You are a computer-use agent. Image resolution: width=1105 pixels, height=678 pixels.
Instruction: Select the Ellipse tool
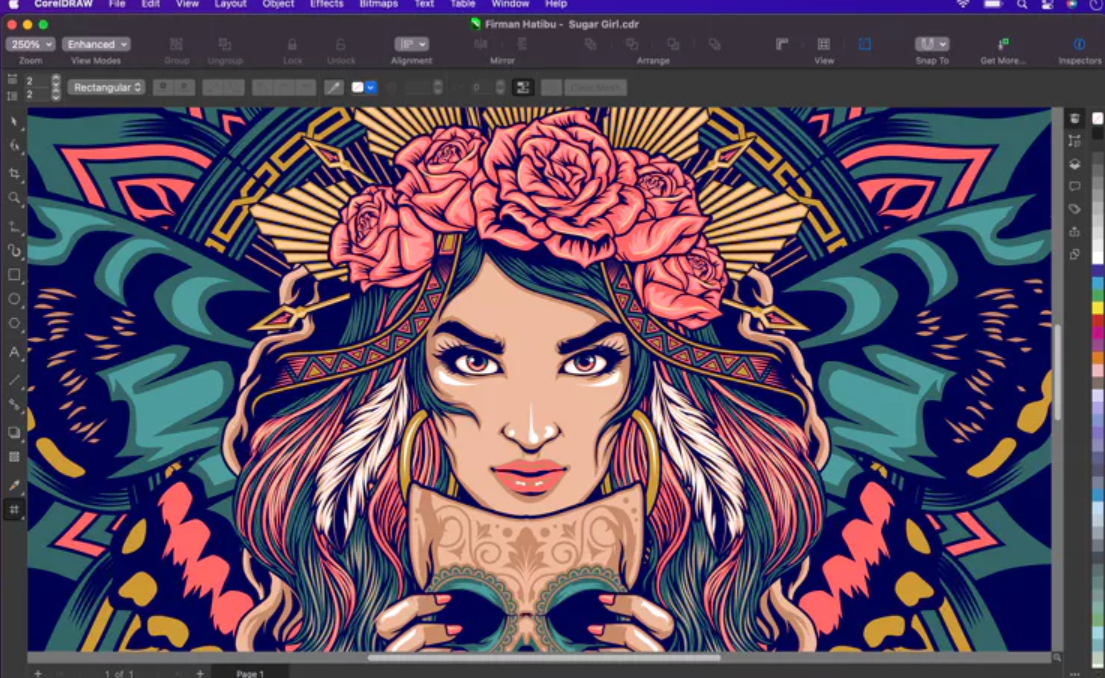pyautogui.click(x=13, y=299)
